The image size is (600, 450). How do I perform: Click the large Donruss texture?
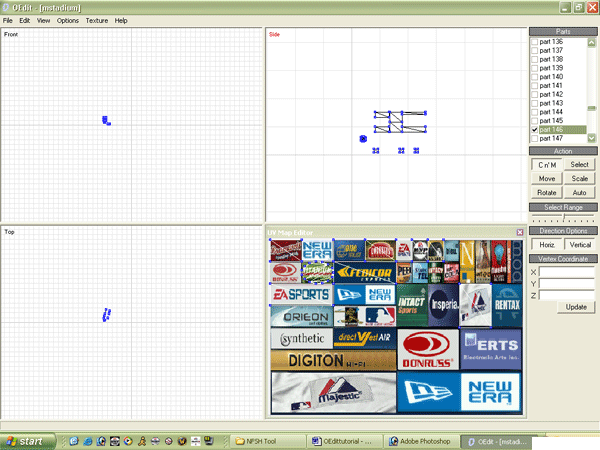(428, 350)
